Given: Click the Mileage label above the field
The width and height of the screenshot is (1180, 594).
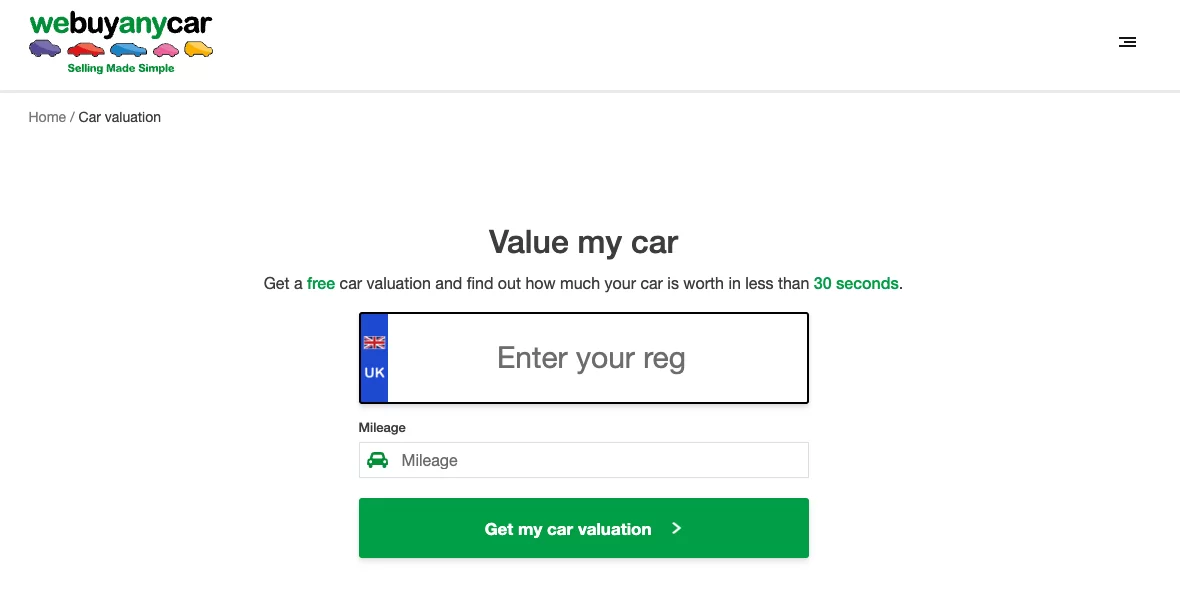Looking at the screenshot, I should pyautogui.click(x=382, y=427).
